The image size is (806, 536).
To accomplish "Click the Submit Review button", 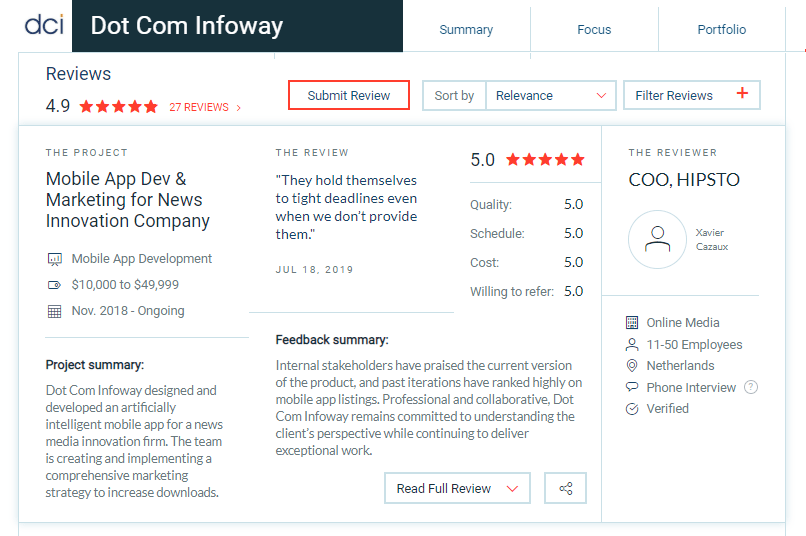I will coord(349,95).
